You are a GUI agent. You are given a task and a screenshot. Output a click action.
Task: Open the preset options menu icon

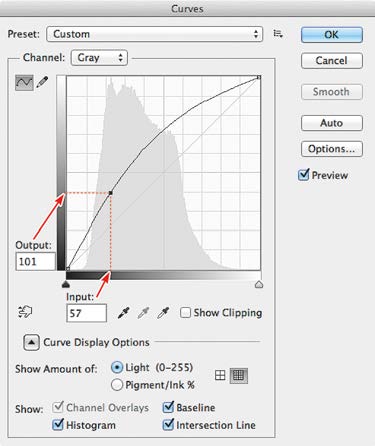[278, 34]
